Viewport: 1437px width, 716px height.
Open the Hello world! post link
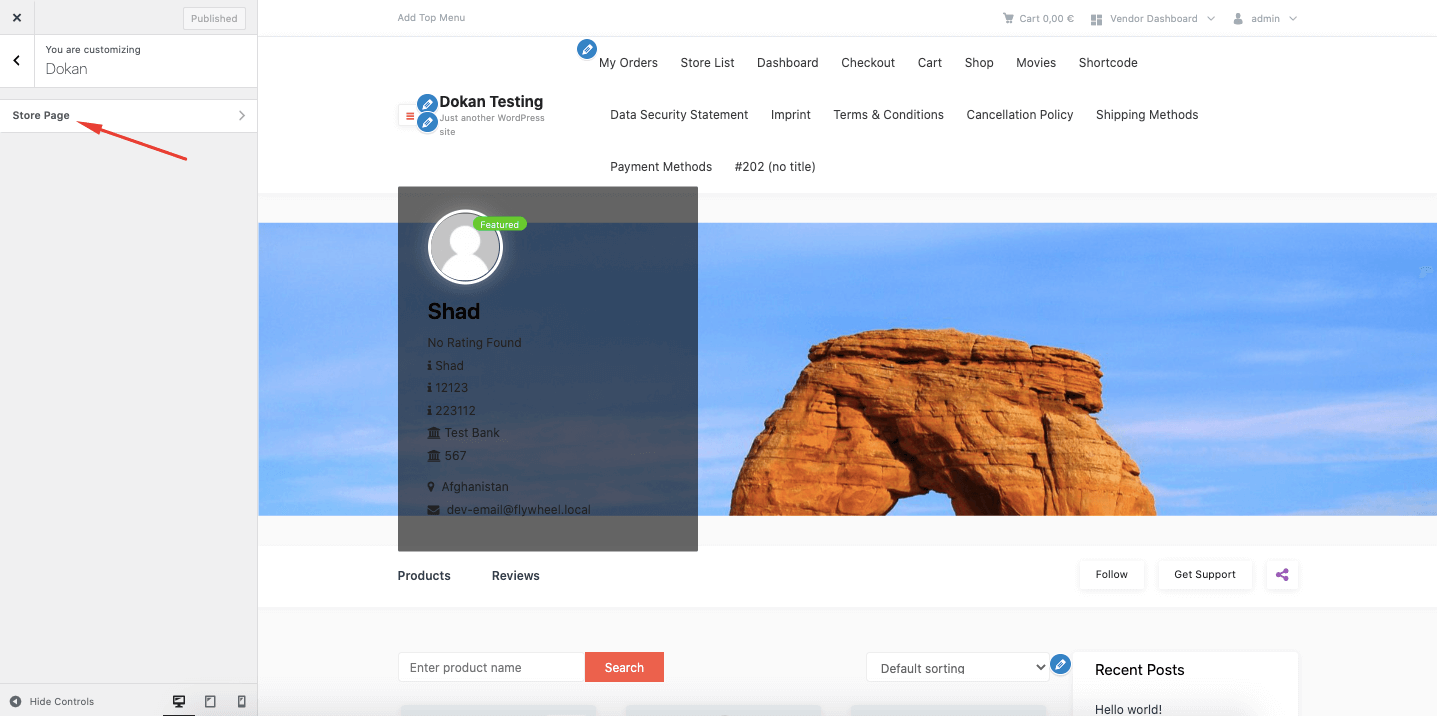1128,709
